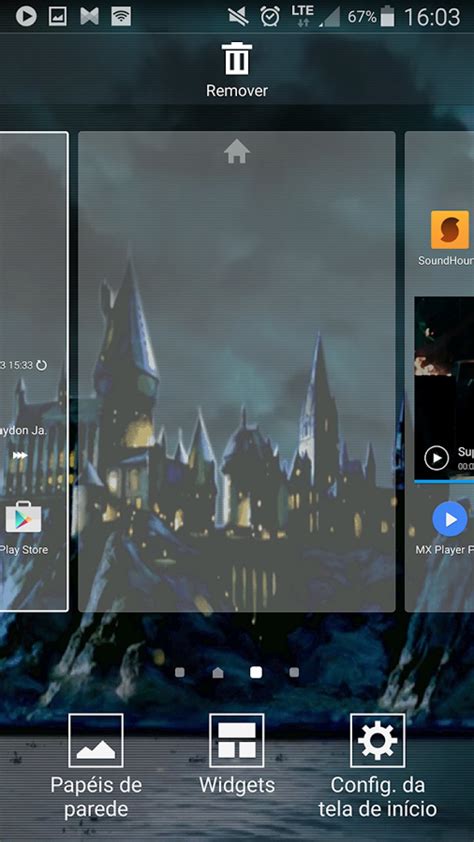Tap the bowtie-shaped notification icon
474x842 pixels.
pos(90,17)
